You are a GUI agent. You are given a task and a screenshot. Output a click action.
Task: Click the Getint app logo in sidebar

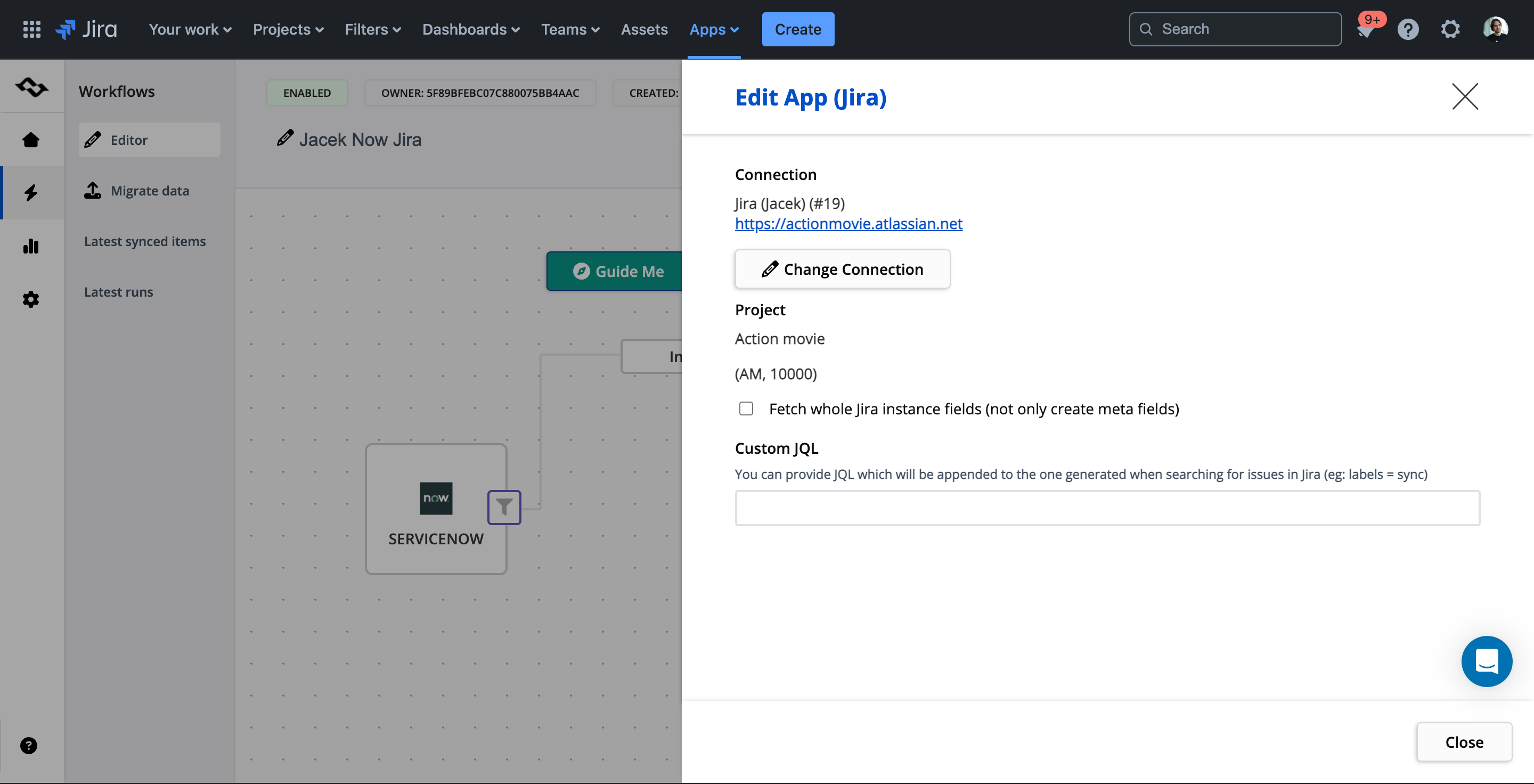click(x=31, y=87)
